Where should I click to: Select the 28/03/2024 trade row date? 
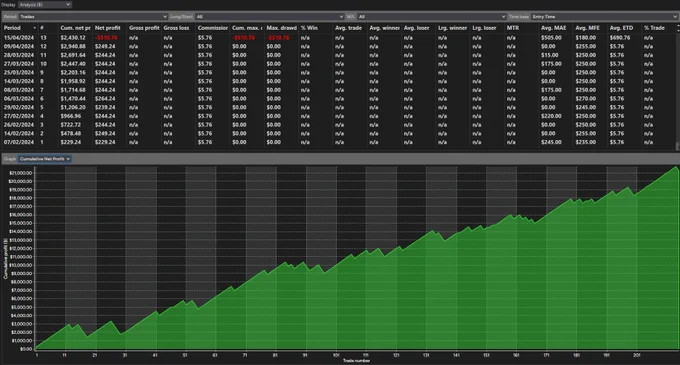click(19, 55)
